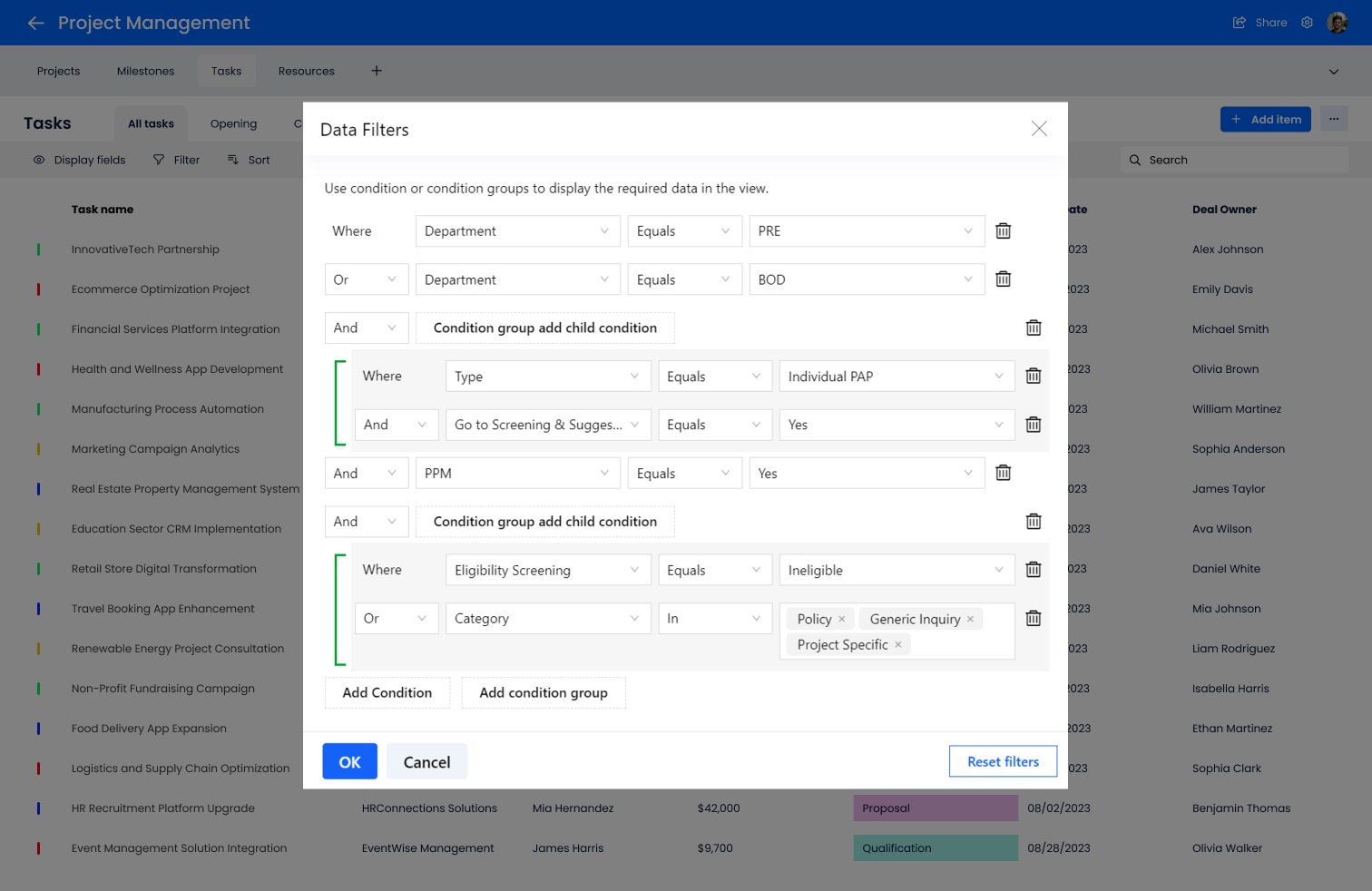Click the Reset filters button
The height and width of the screenshot is (891, 1372).
(1003, 761)
